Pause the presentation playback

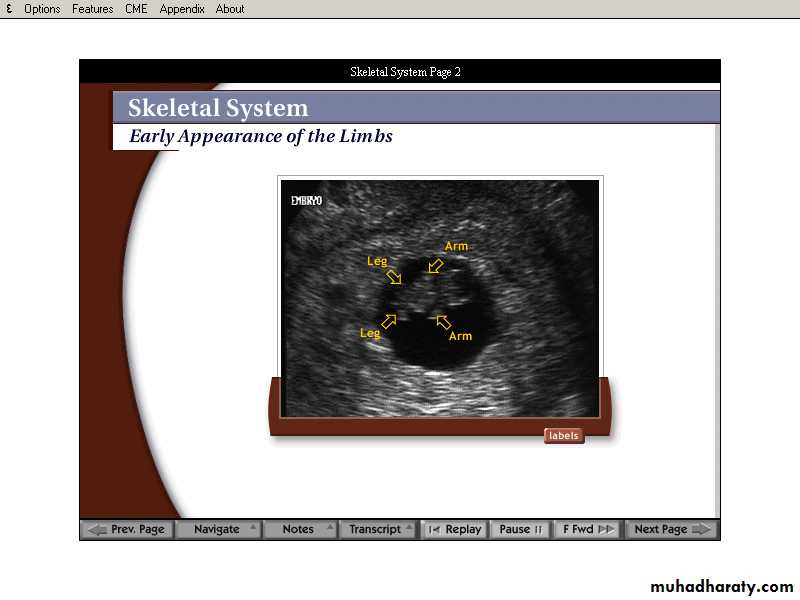[x=521, y=529]
